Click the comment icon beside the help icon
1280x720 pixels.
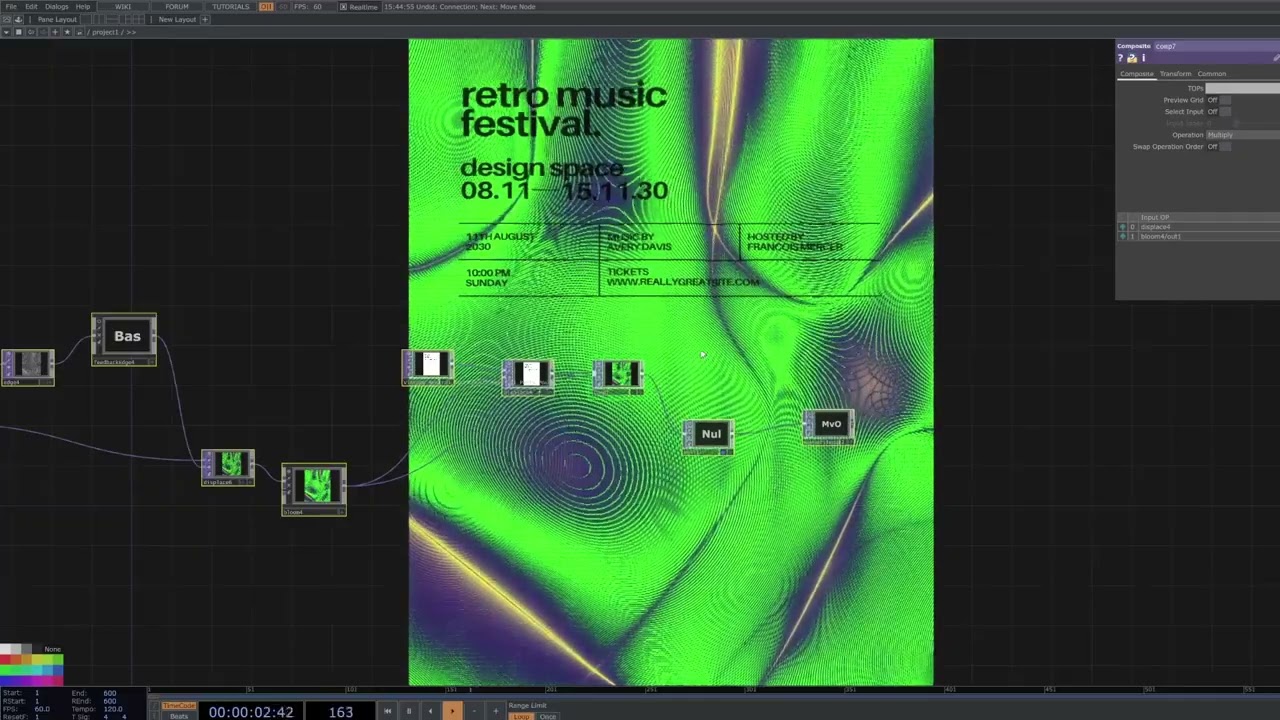point(1131,58)
